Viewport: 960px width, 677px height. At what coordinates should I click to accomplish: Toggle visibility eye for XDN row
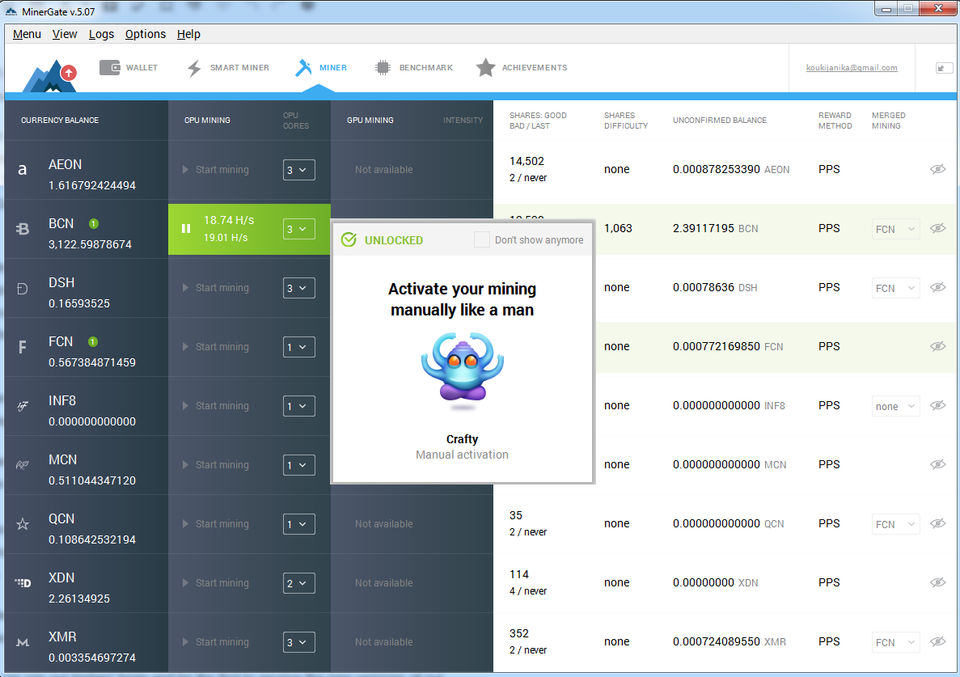937,582
